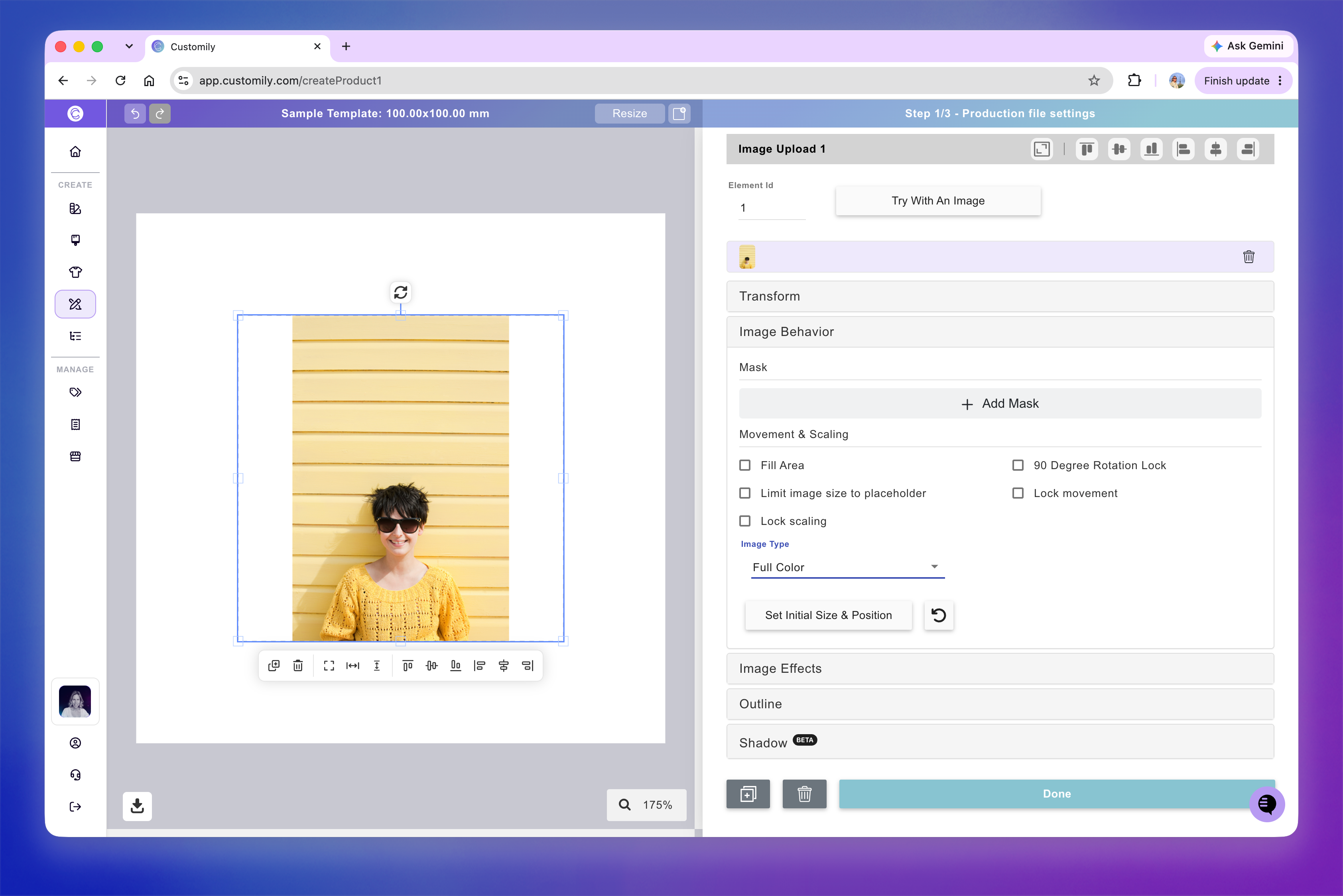The height and width of the screenshot is (896, 1343).
Task: Enable the Fill Area checkbox
Action: [745, 465]
